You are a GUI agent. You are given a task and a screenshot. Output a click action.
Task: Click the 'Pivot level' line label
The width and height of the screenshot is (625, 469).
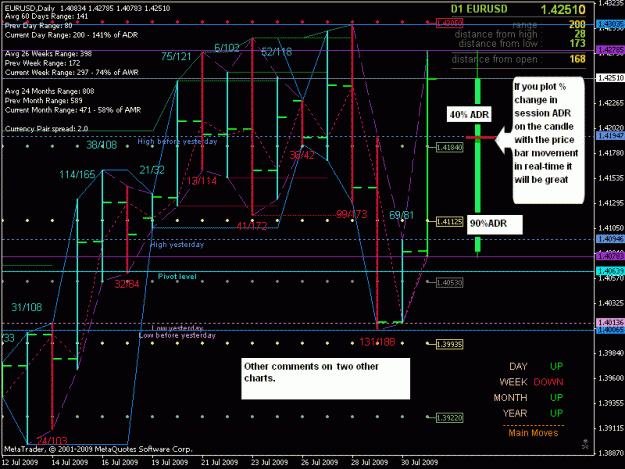point(177,277)
